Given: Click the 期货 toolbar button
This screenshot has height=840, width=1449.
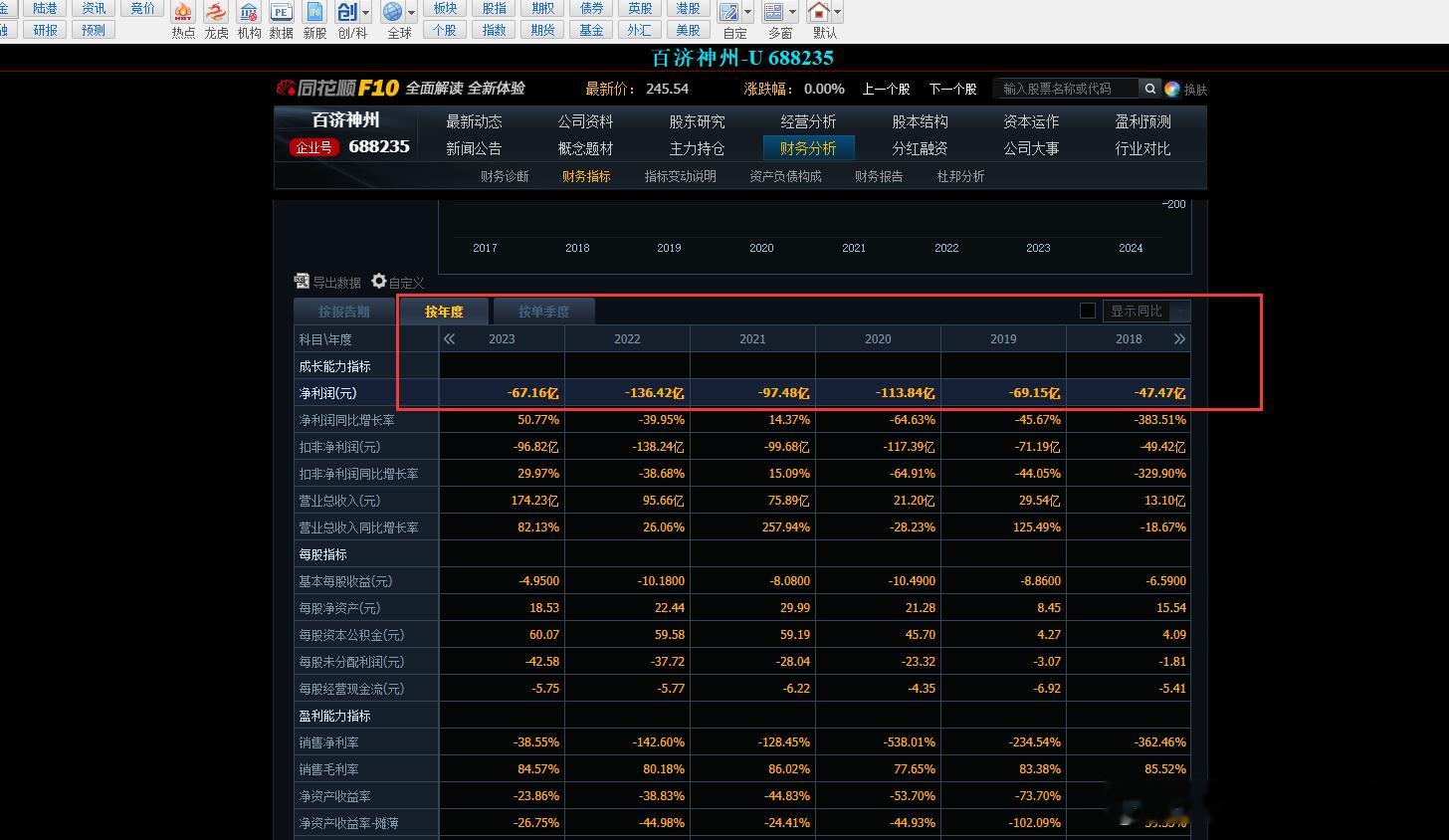Looking at the screenshot, I should [x=542, y=30].
